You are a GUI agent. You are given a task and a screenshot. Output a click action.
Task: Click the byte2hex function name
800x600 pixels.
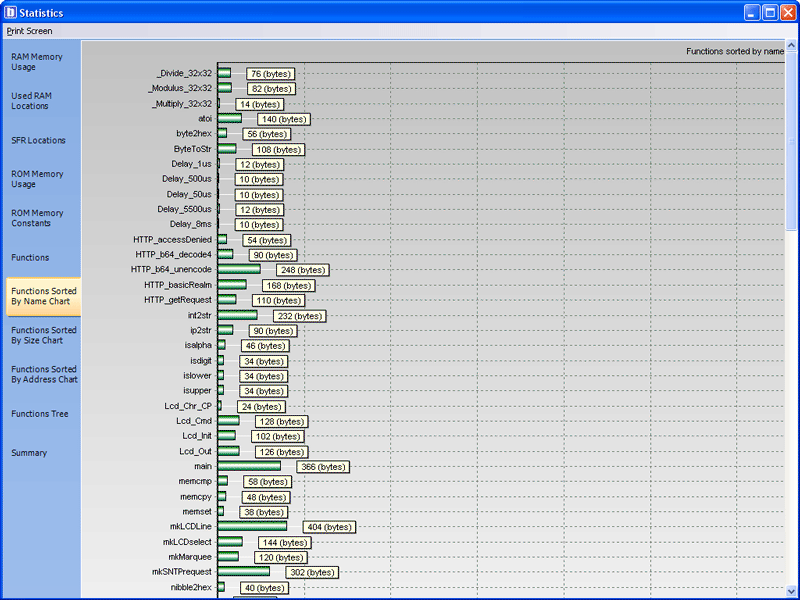(x=194, y=134)
